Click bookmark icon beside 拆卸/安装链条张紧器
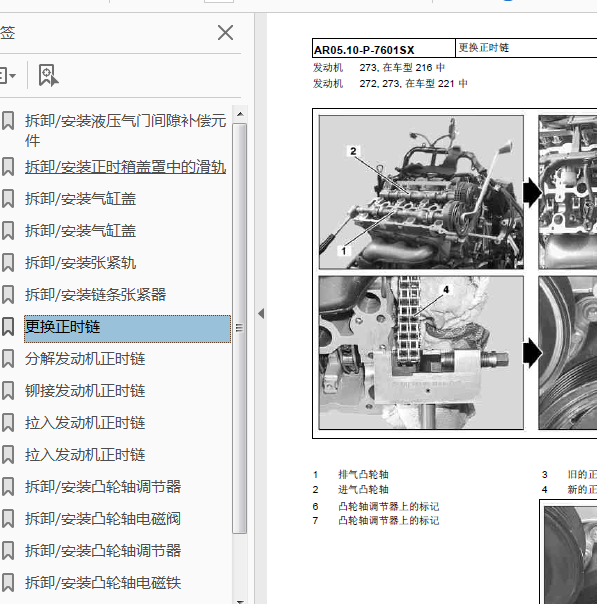Image resolution: width=597 pixels, height=604 pixels. [8, 295]
